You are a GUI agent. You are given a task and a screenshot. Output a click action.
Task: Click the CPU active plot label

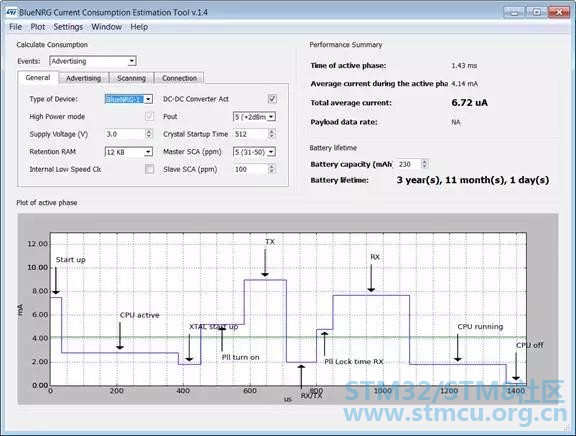coord(140,315)
